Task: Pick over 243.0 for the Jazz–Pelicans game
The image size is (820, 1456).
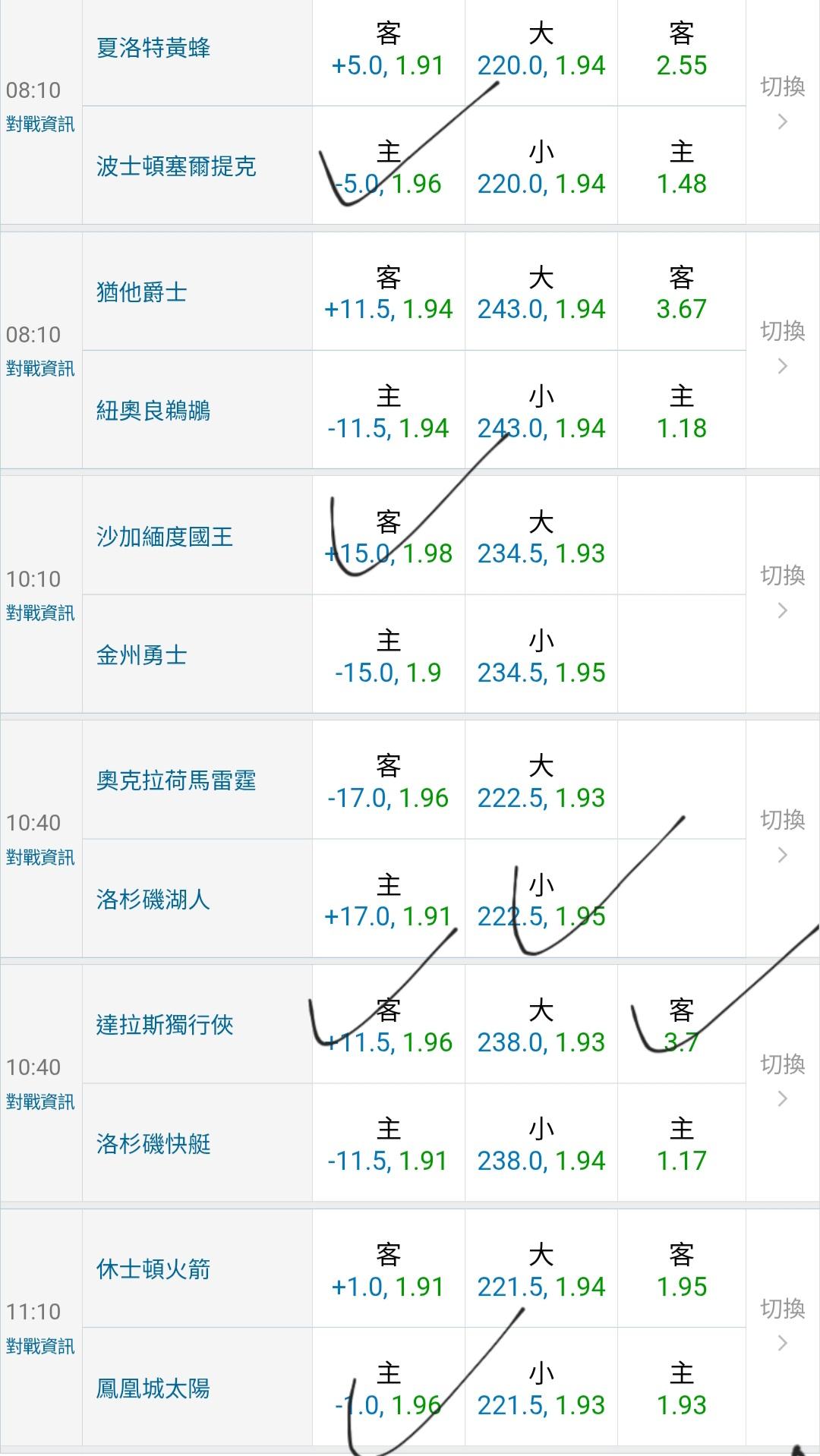Action: click(541, 294)
